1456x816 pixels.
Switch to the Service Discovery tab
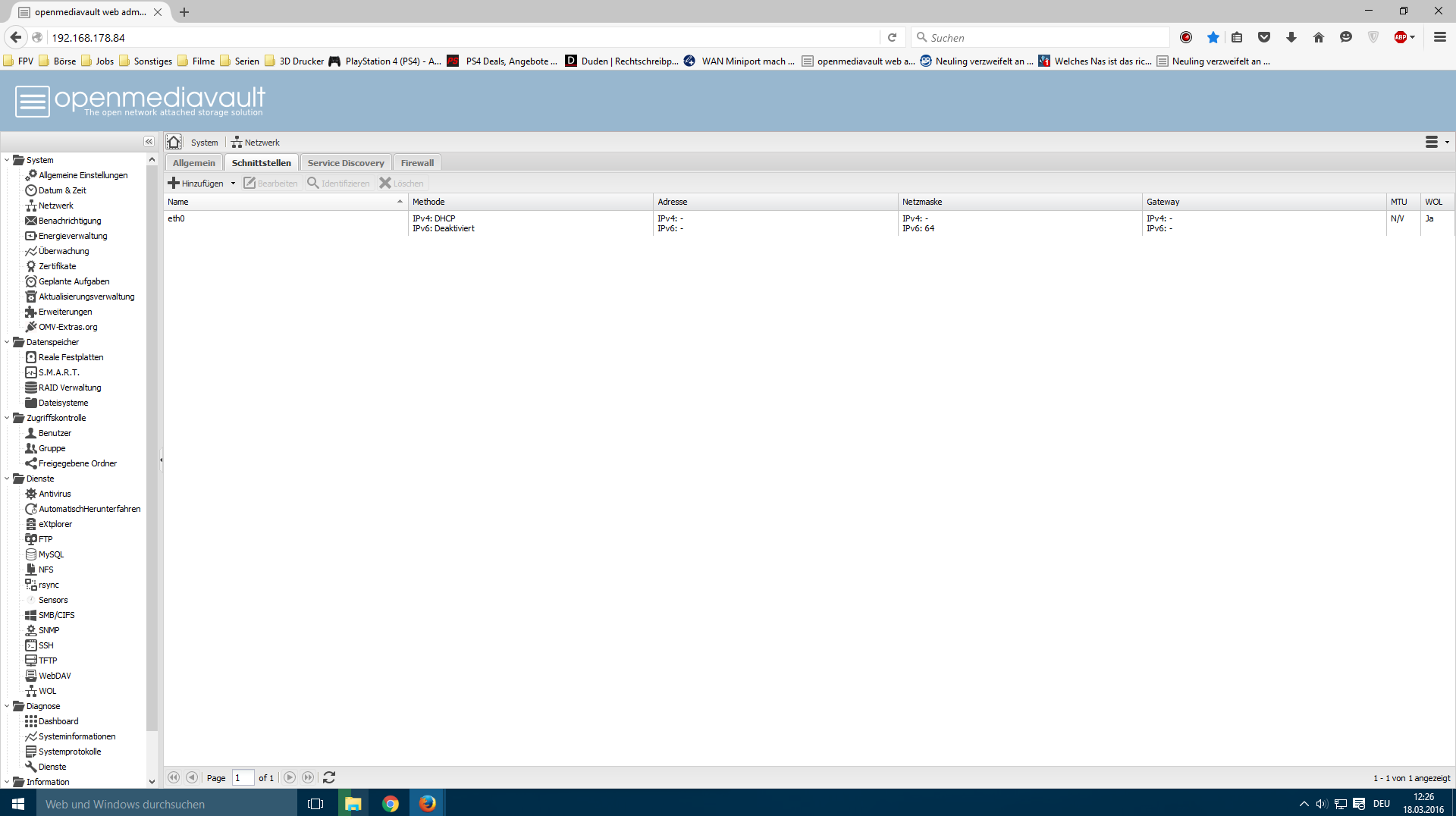[346, 163]
